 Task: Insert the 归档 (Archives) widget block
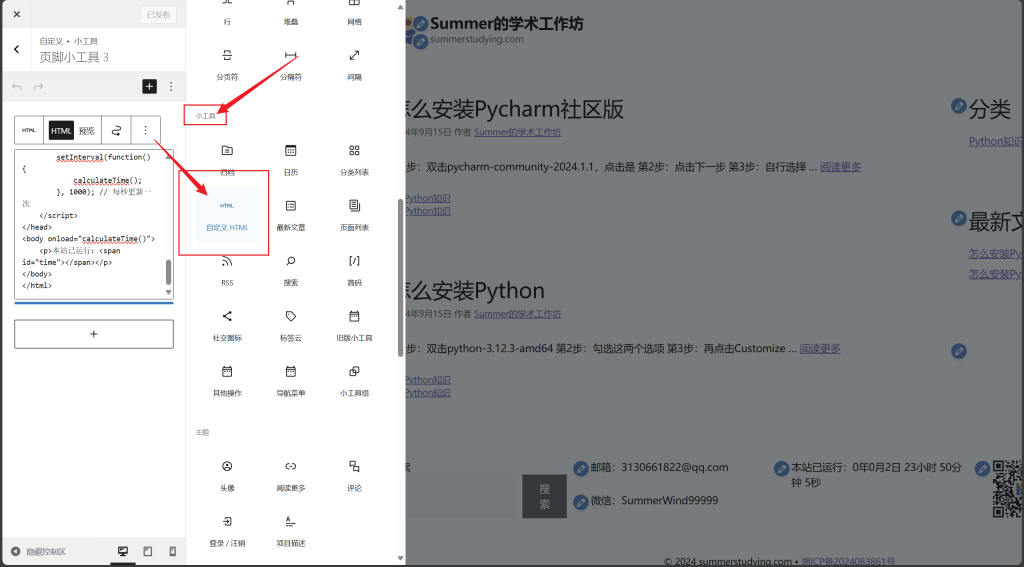click(227, 159)
